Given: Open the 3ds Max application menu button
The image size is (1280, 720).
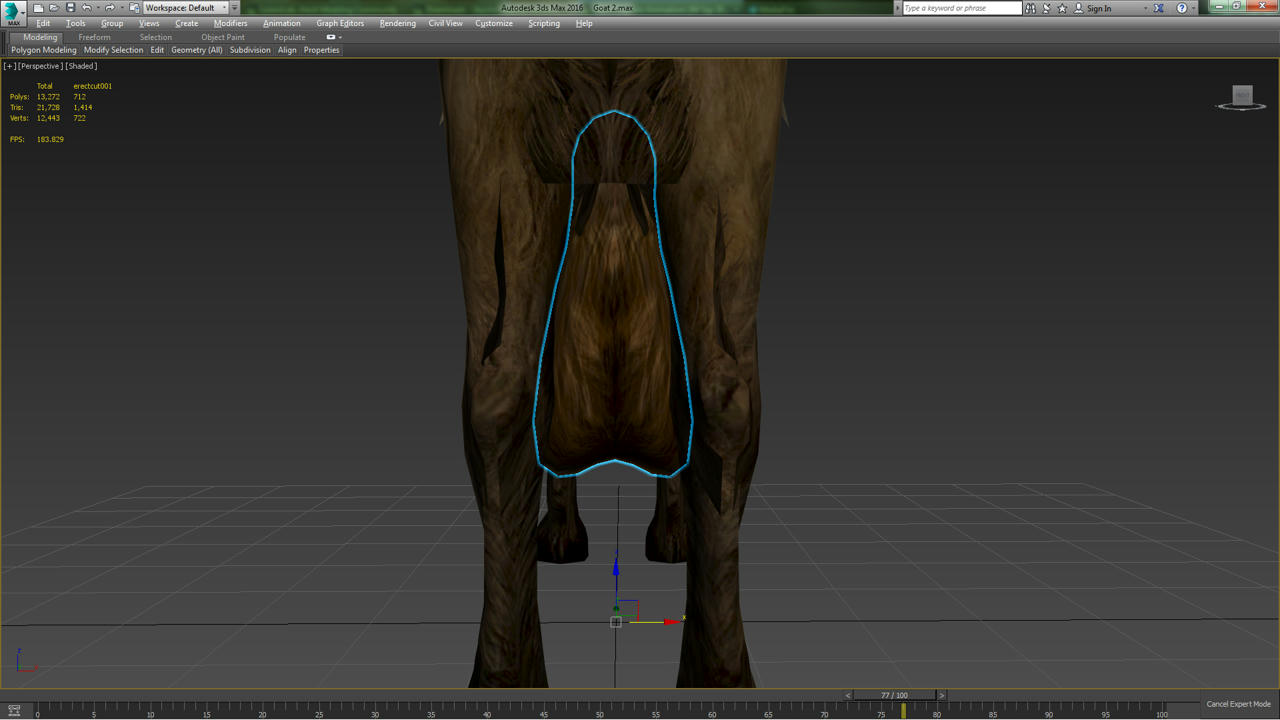Looking at the screenshot, I should pos(13,12).
